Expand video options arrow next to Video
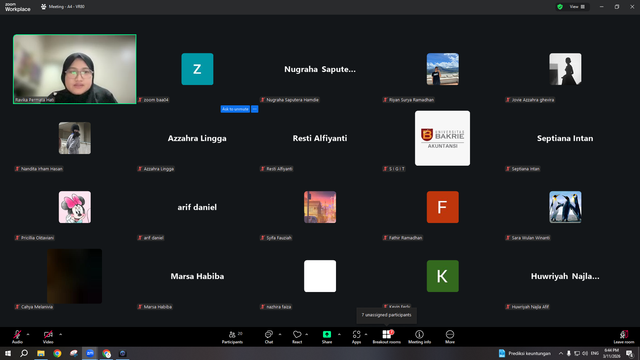This screenshot has height=360, width=640. coord(60,334)
